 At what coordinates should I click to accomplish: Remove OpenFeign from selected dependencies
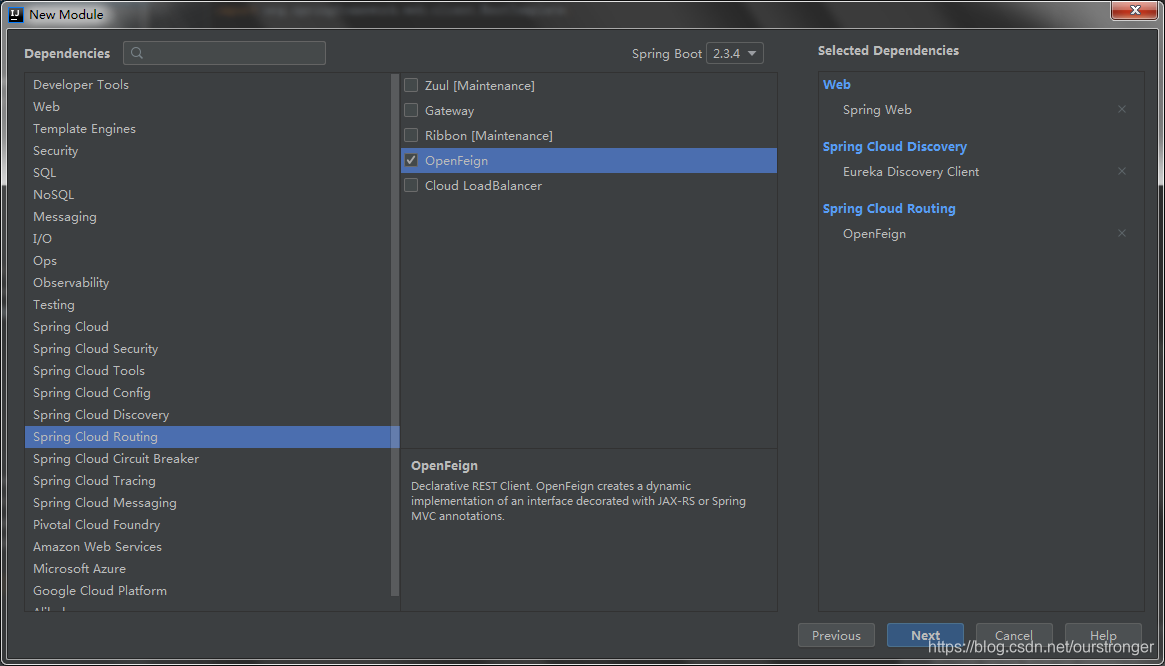click(x=1122, y=233)
